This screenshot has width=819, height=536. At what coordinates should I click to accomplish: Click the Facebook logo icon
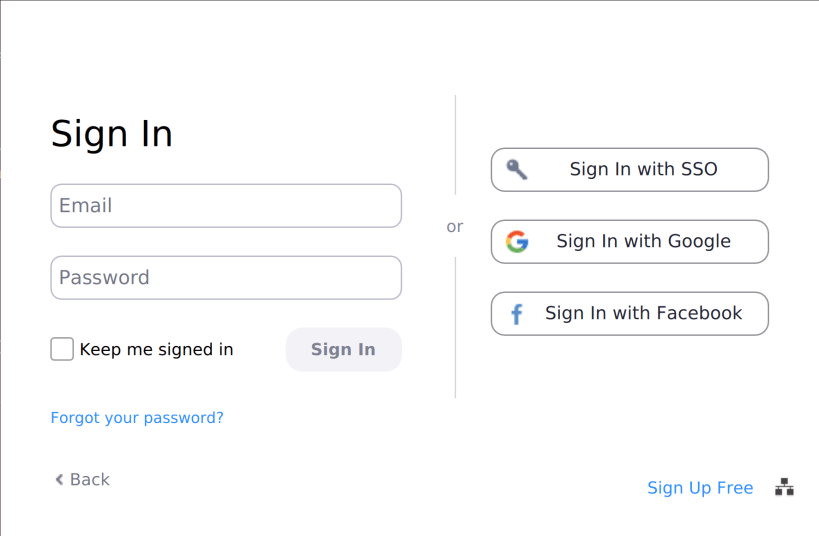click(517, 314)
